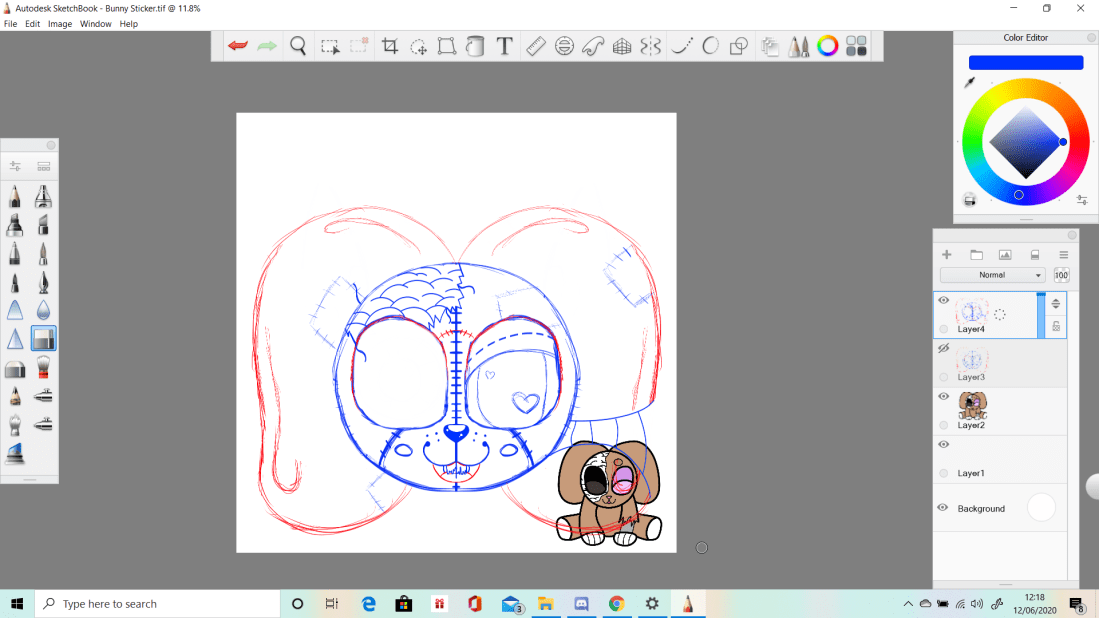Select the Layer2 bunny thumbnail
1099x618 pixels.
click(x=973, y=405)
